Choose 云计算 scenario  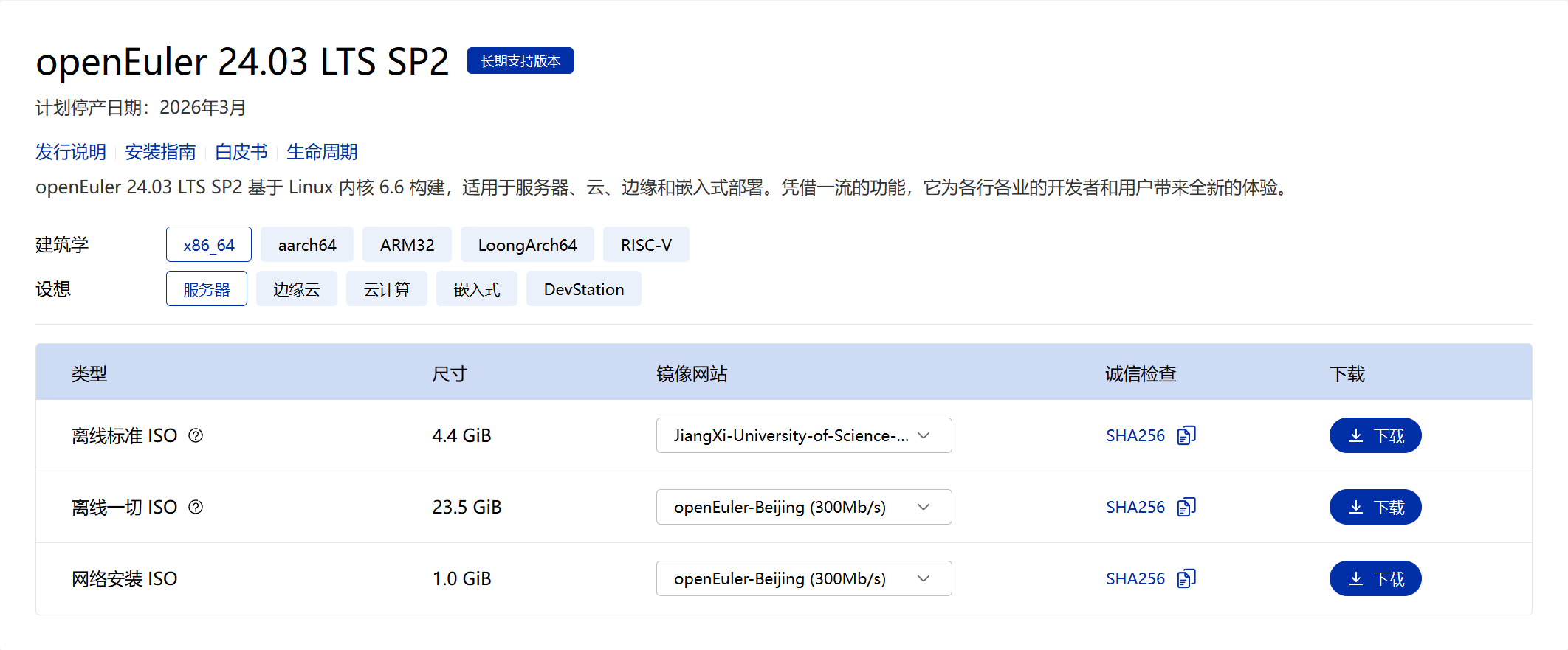point(387,288)
